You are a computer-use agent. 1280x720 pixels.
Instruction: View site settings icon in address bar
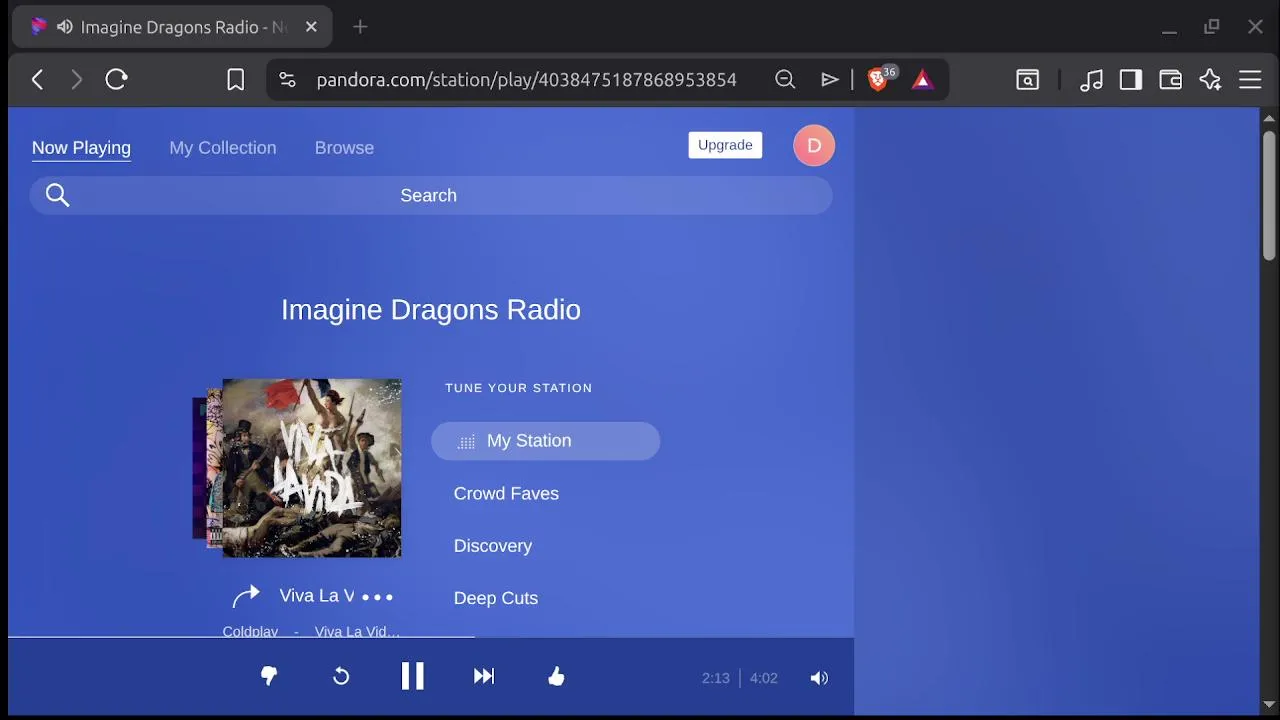click(x=287, y=80)
